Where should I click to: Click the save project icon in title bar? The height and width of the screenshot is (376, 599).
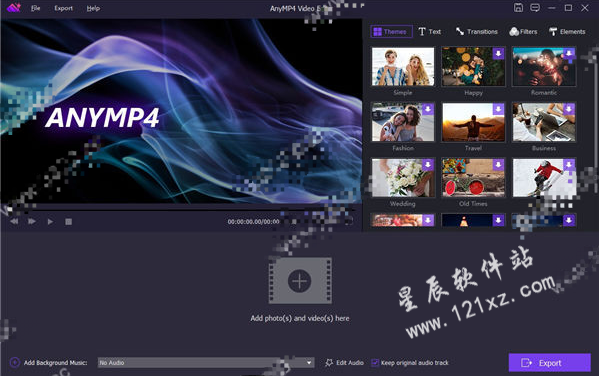[518, 8]
